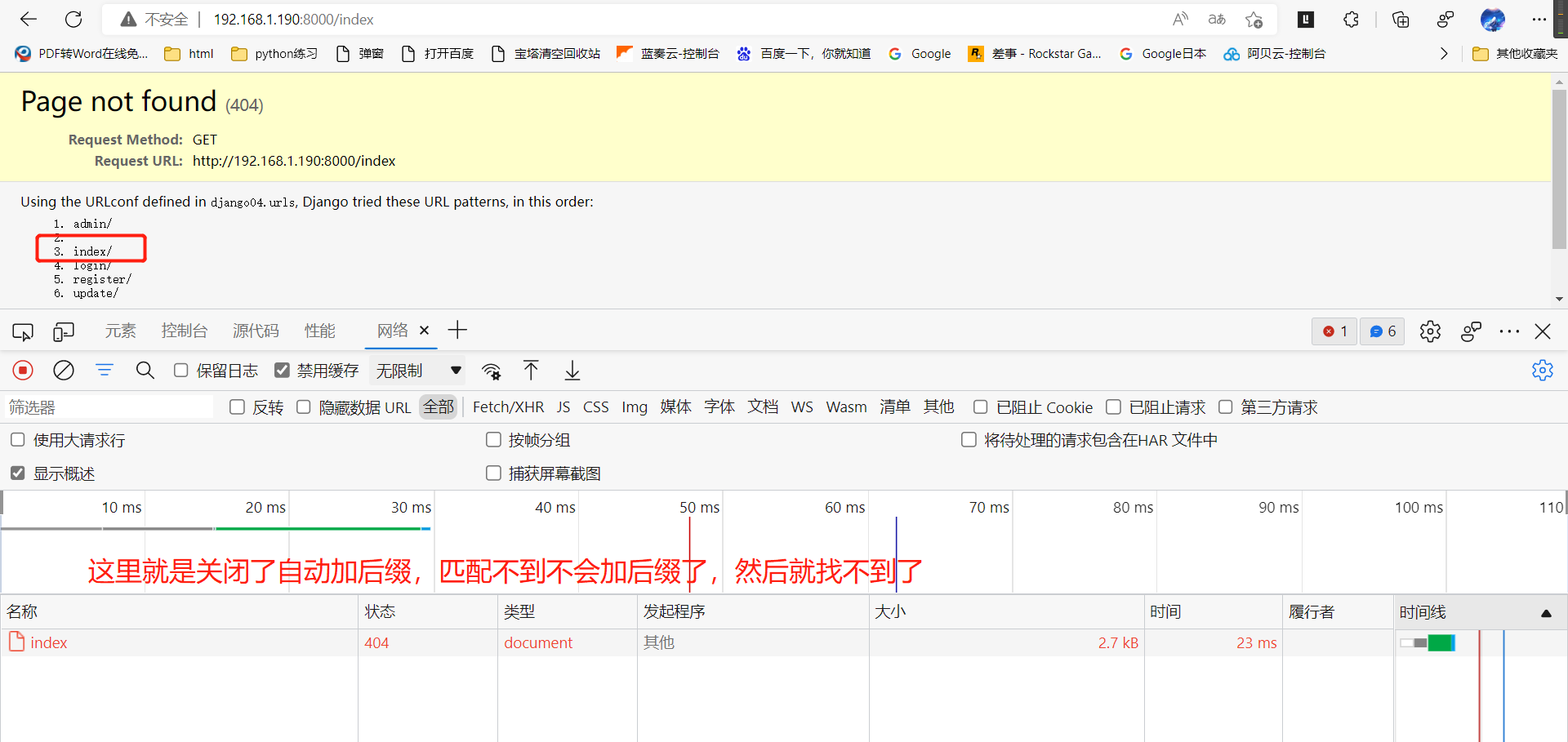Uncheck 禁用缓存 checkbox

point(282,371)
